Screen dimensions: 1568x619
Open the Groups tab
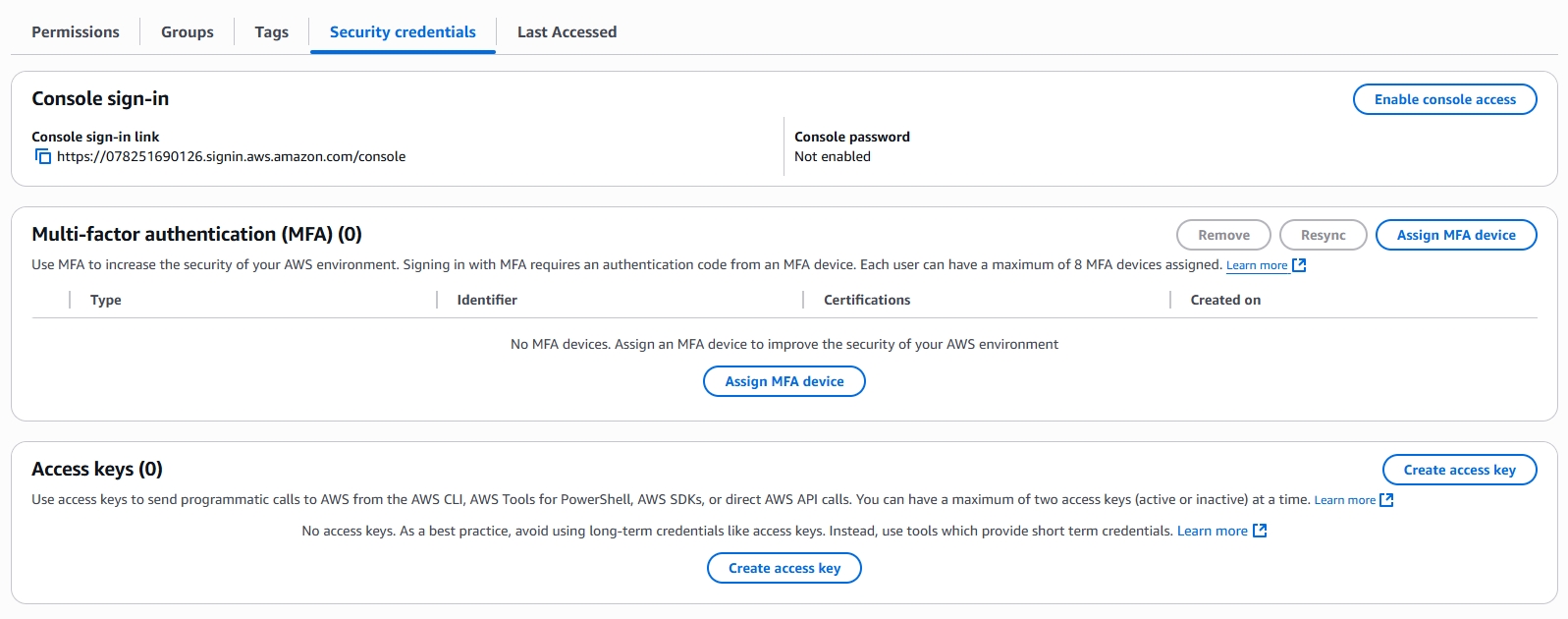(188, 31)
